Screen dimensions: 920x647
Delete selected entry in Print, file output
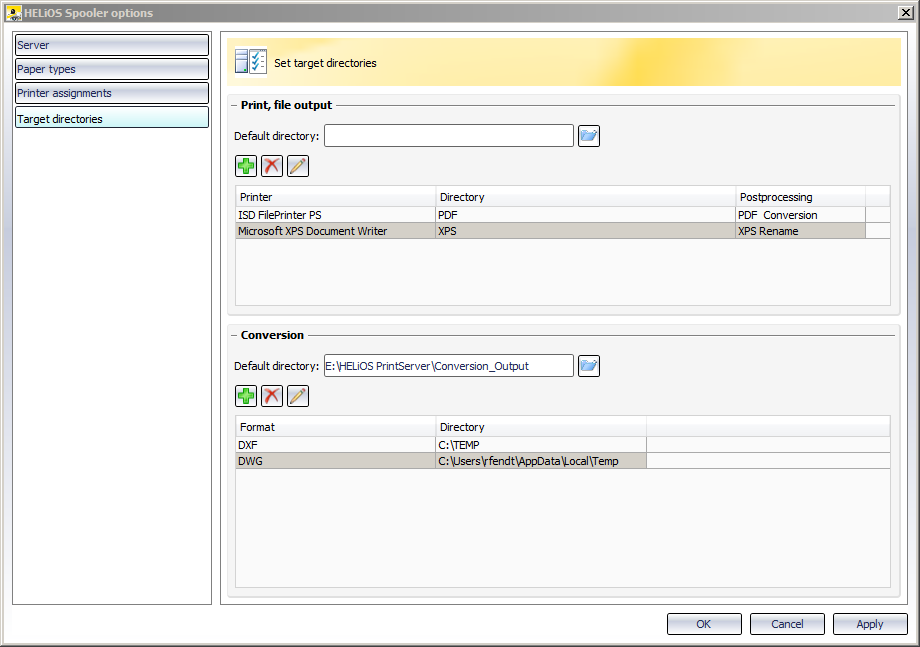(x=272, y=166)
